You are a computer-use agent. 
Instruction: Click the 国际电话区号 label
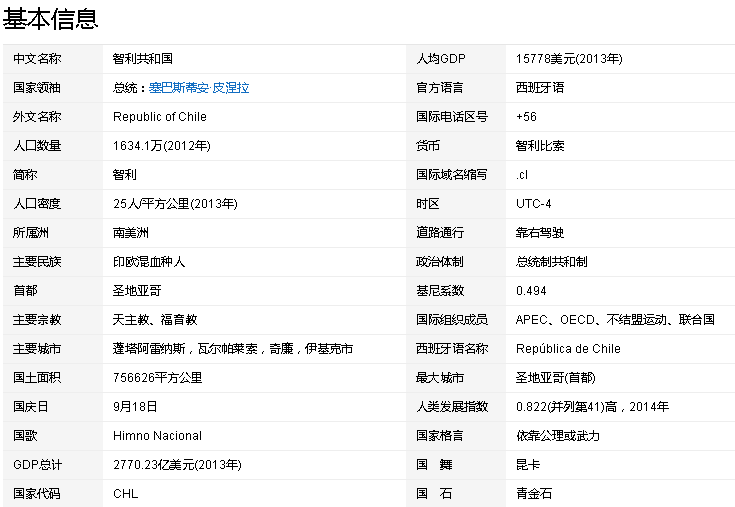452,117
